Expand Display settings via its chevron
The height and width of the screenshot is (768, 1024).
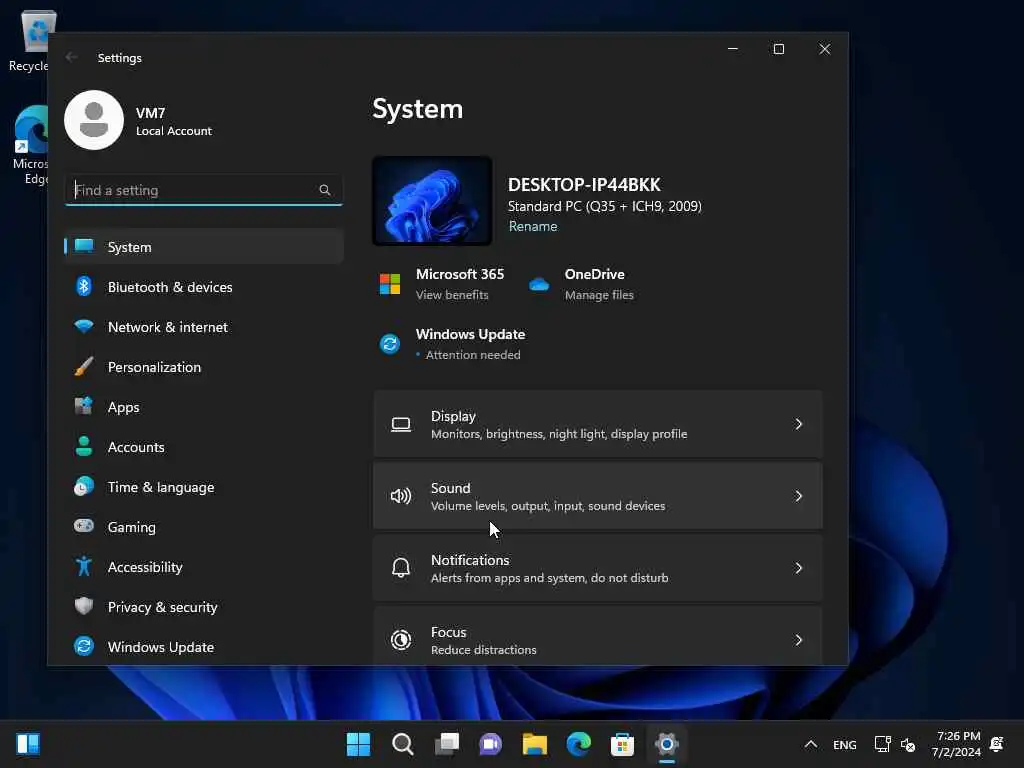tap(798, 424)
